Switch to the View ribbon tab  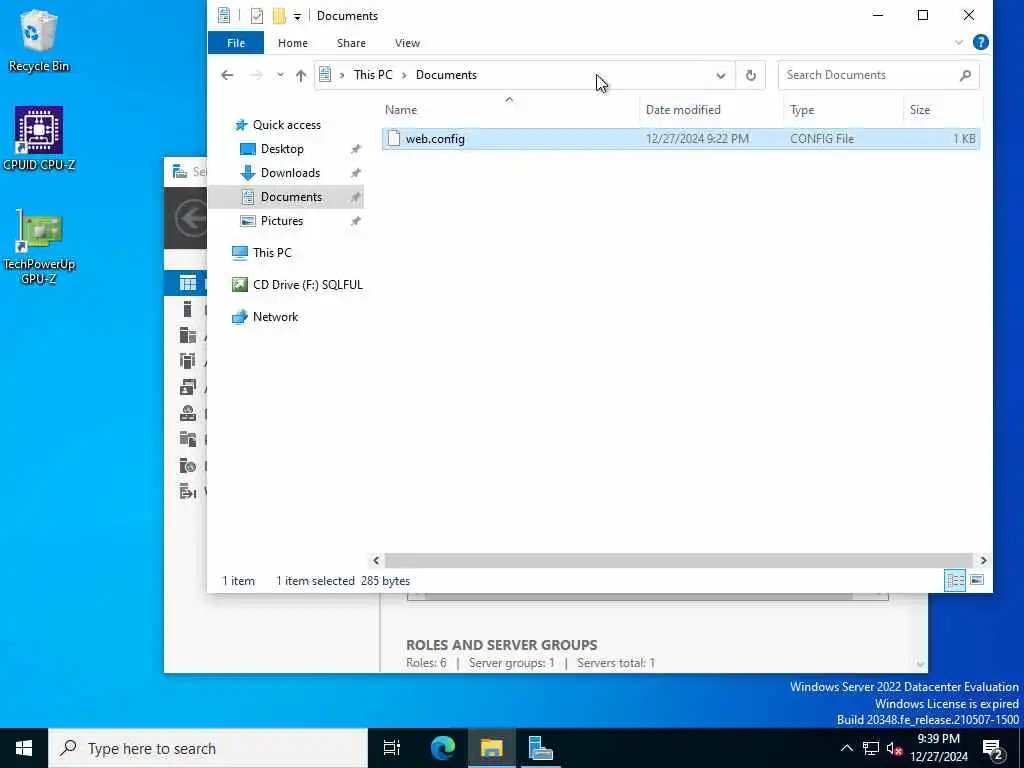[x=407, y=43]
